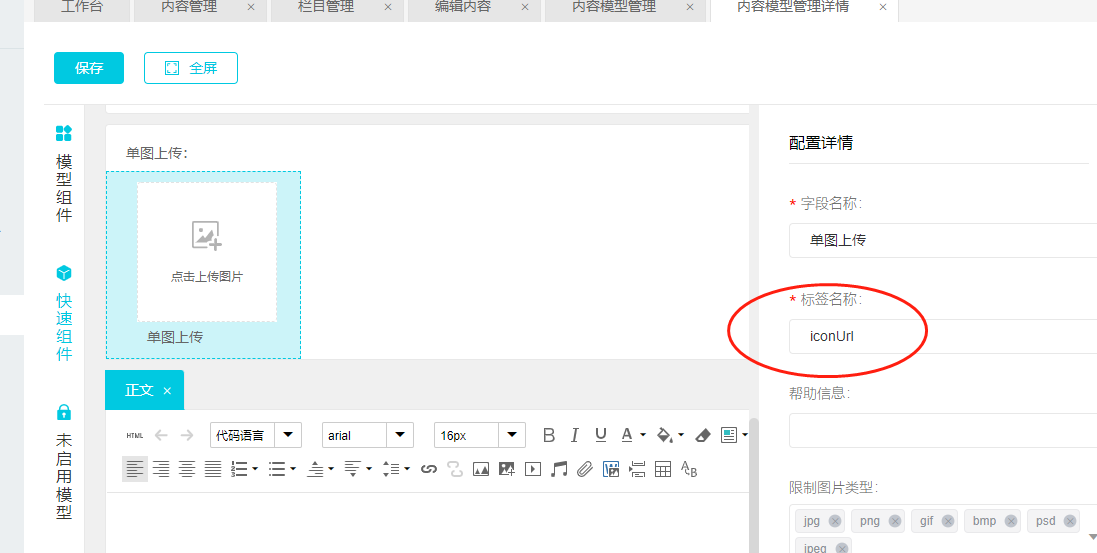This screenshot has width=1097, height=553.
Task: Open the multiple image upload icon
Action: [x=507, y=469]
